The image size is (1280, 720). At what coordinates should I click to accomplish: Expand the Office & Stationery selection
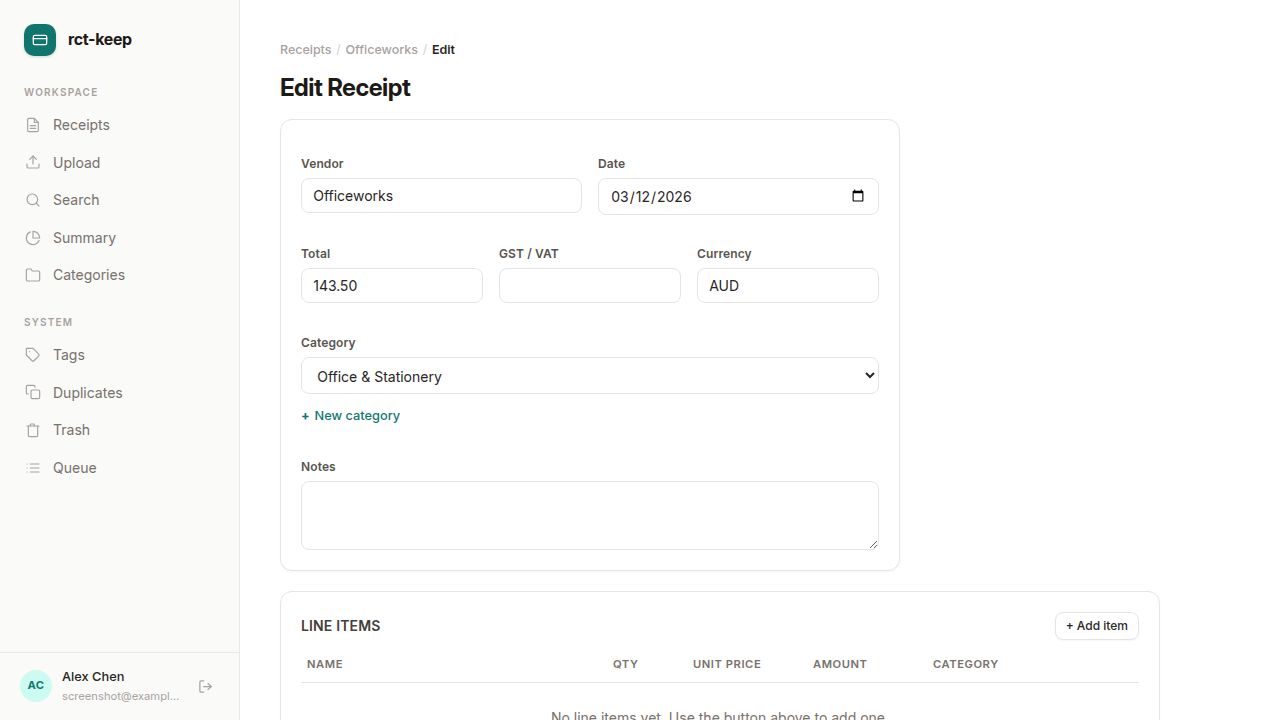click(589, 375)
